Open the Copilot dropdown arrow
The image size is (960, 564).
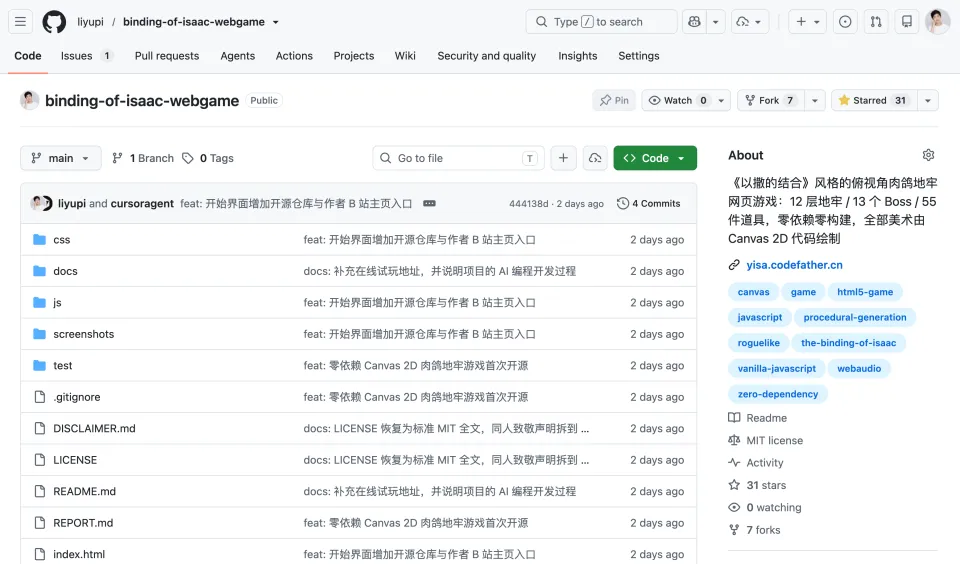(716, 22)
